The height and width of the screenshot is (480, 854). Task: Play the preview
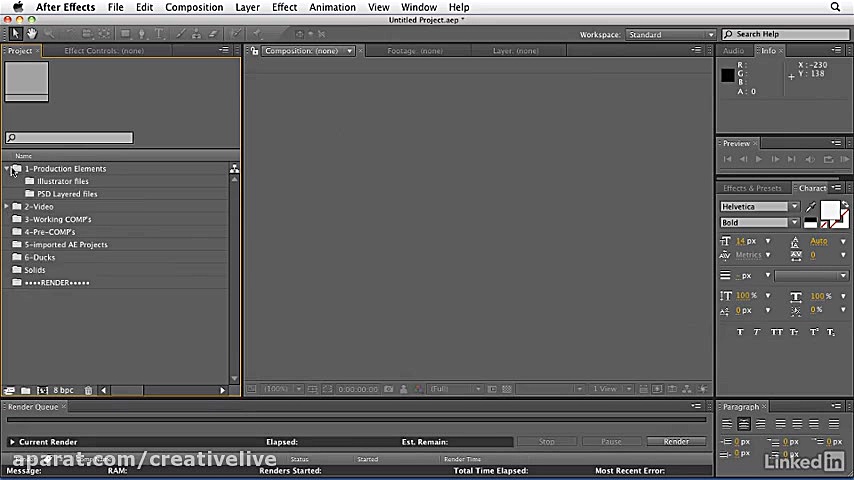click(759, 159)
